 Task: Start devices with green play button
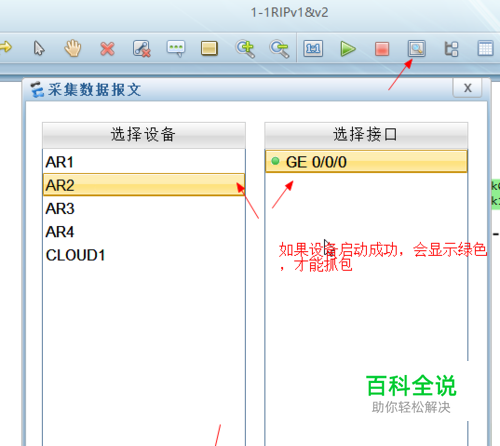tap(348, 49)
